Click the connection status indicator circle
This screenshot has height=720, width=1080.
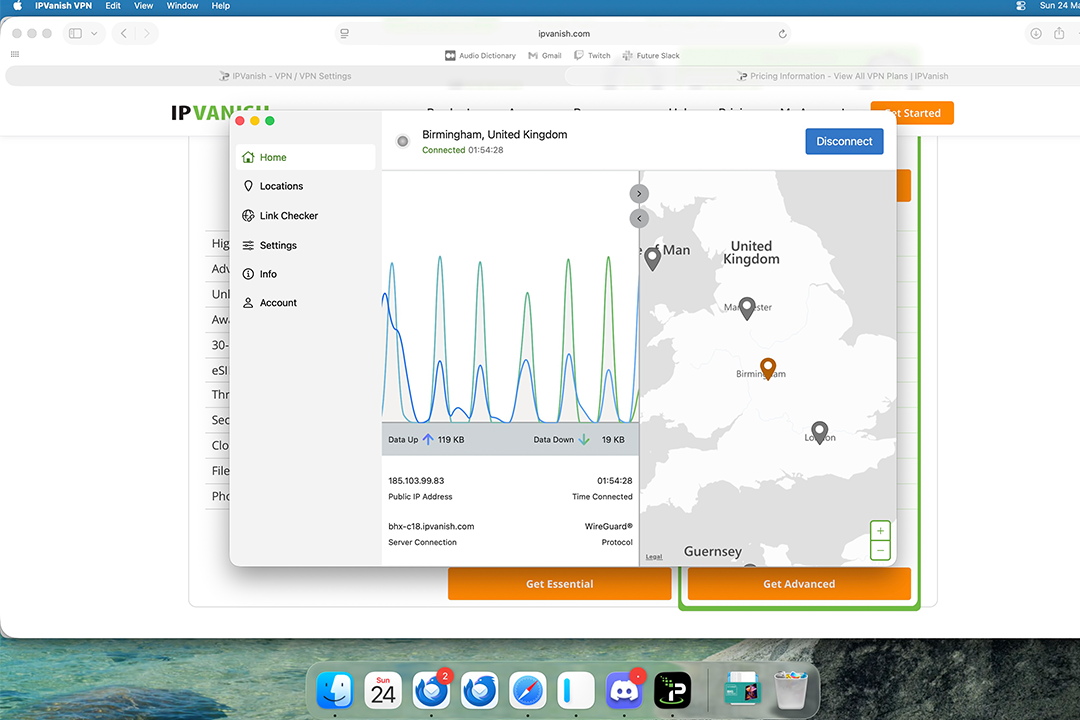point(403,141)
